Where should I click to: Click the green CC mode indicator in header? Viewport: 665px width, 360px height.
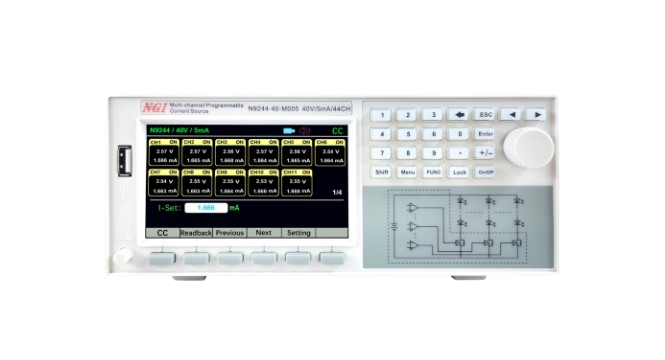[338, 131]
